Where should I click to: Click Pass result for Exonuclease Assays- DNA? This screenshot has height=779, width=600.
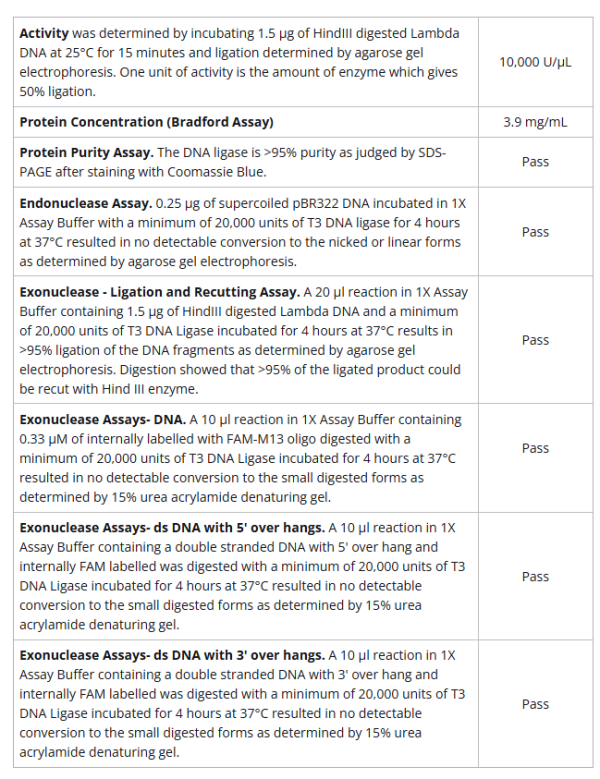point(535,448)
